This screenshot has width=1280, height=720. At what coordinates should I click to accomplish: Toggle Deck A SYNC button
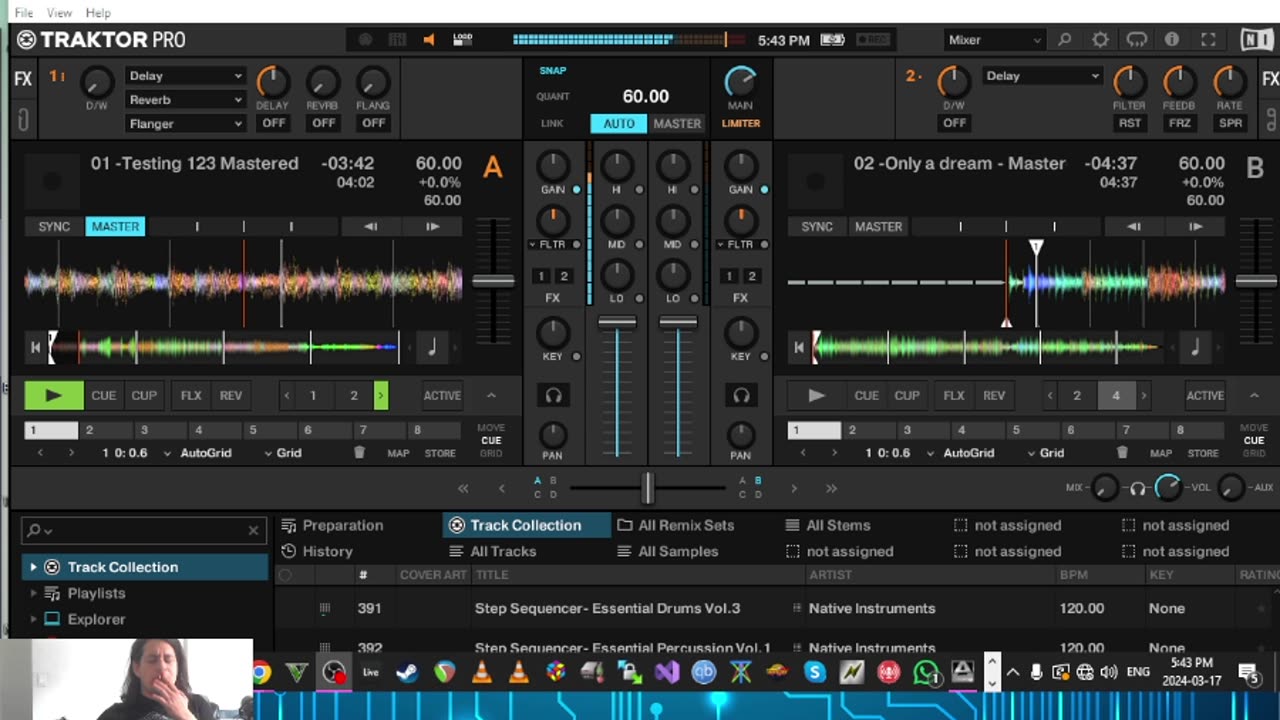[x=54, y=226]
